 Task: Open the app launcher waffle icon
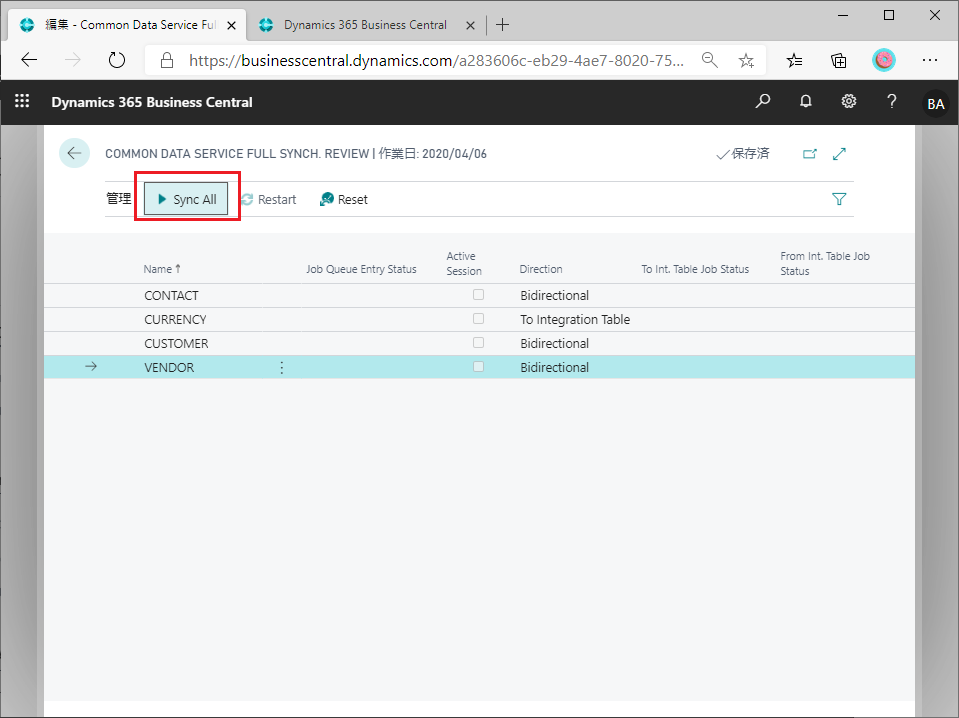[x=22, y=101]
